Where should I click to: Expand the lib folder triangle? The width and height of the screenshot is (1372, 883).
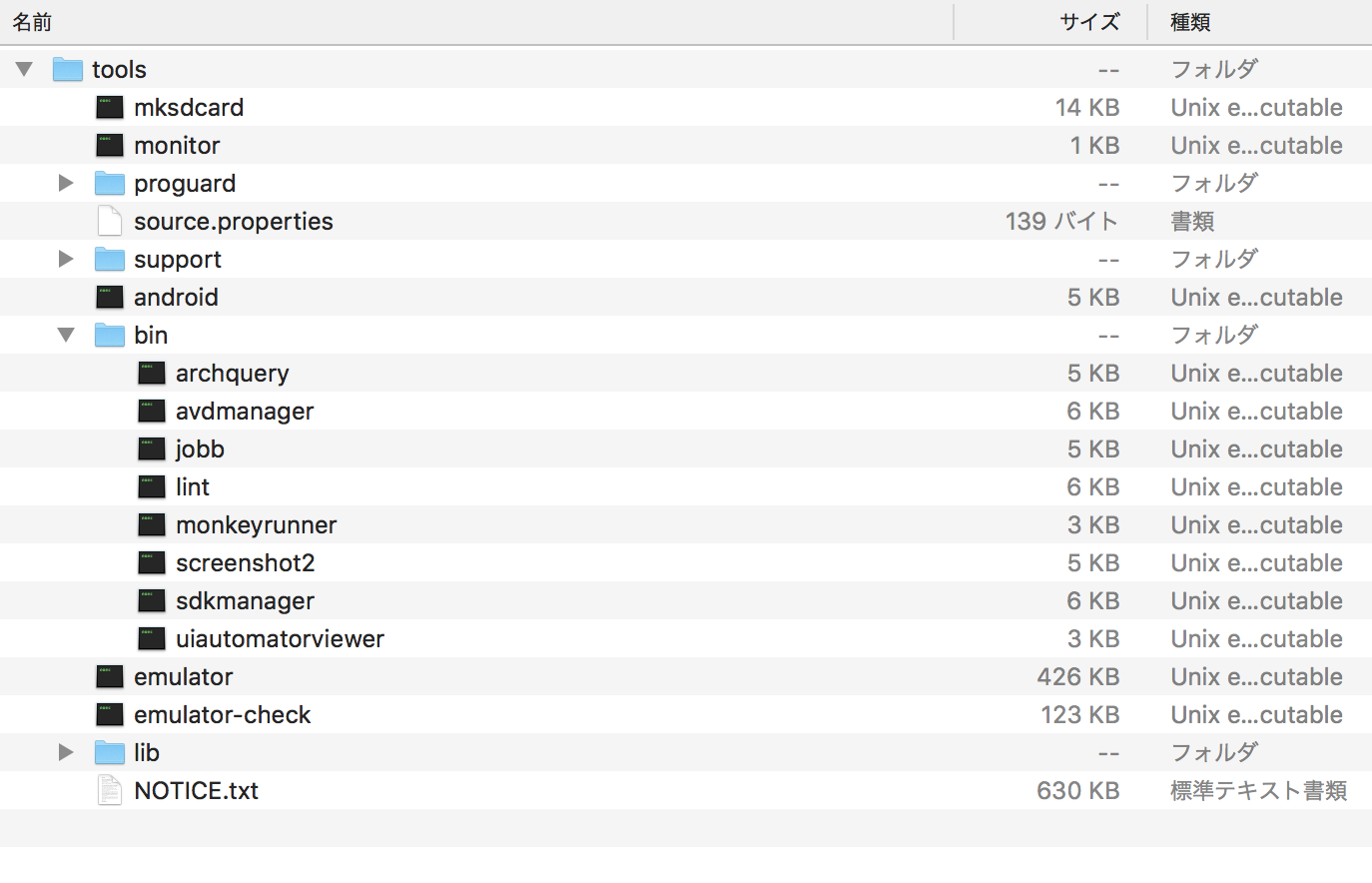tap(66, 752)
